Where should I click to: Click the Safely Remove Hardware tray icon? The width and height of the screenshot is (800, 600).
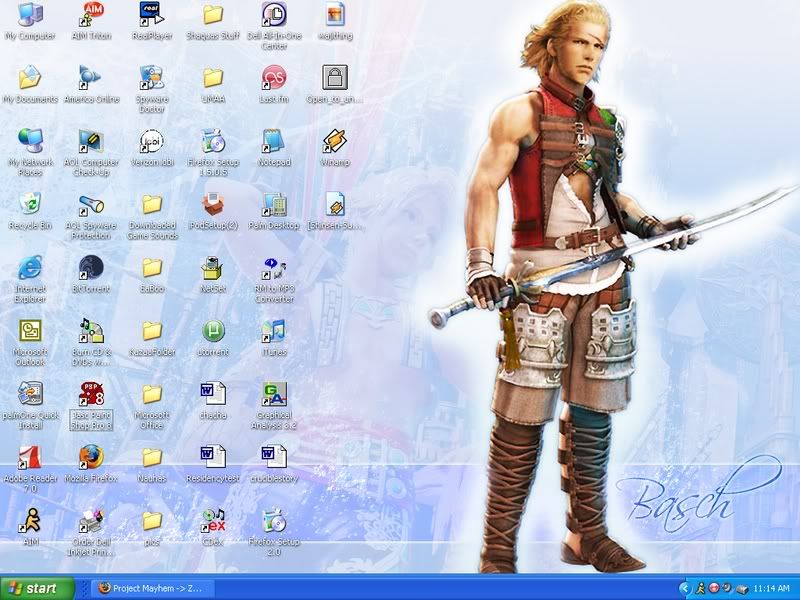[742, 589]
